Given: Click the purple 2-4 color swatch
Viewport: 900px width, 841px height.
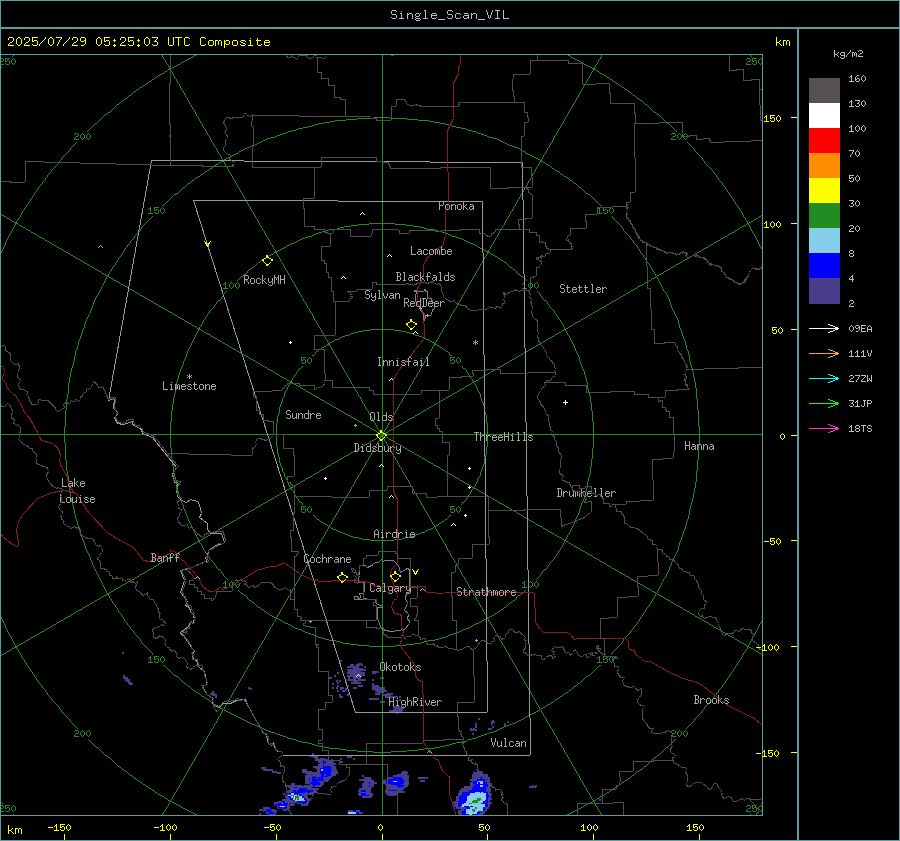Looking at the screenshot, I should click(x=824, y=290).
